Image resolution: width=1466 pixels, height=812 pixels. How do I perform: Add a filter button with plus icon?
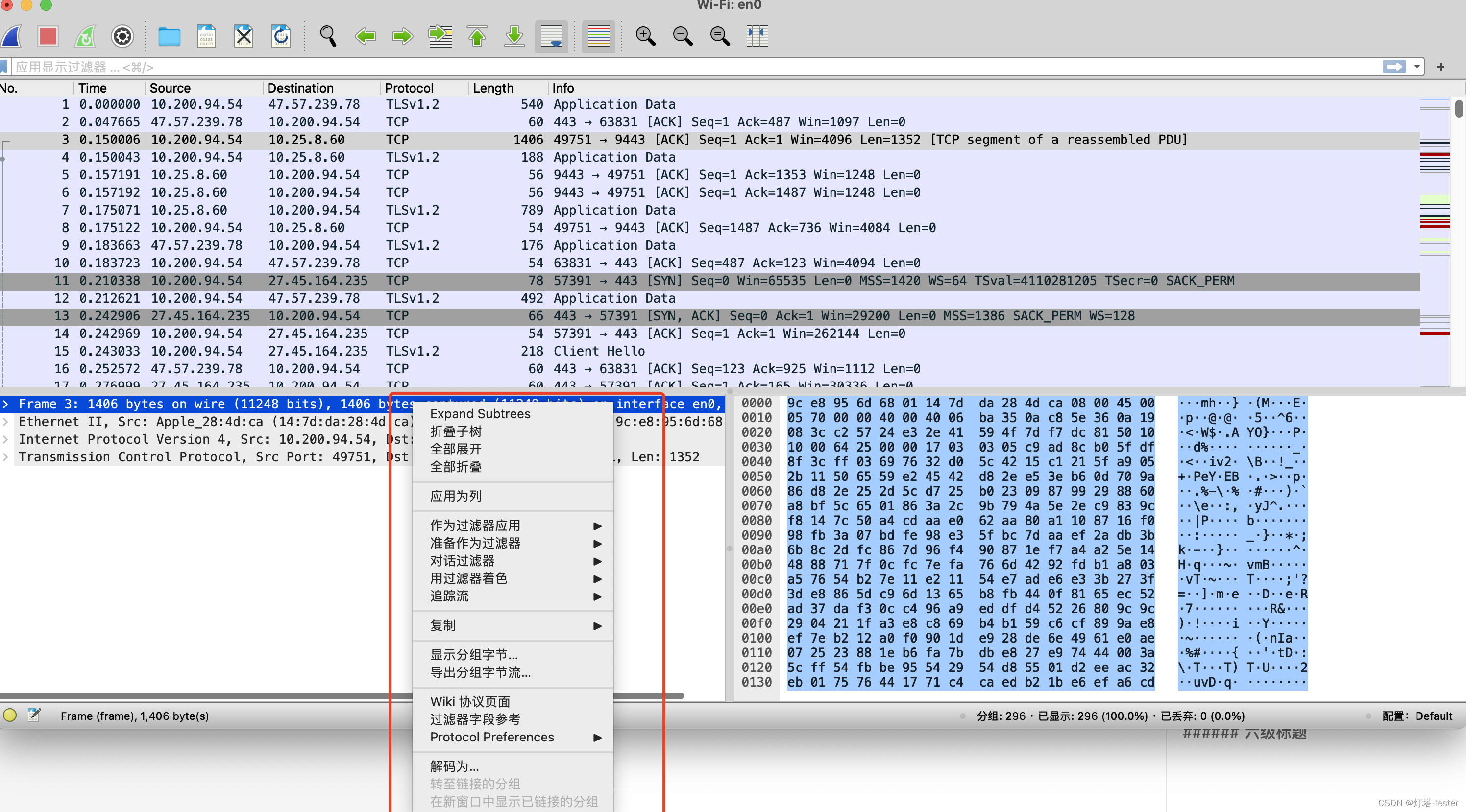click(x=1441, y=67)
